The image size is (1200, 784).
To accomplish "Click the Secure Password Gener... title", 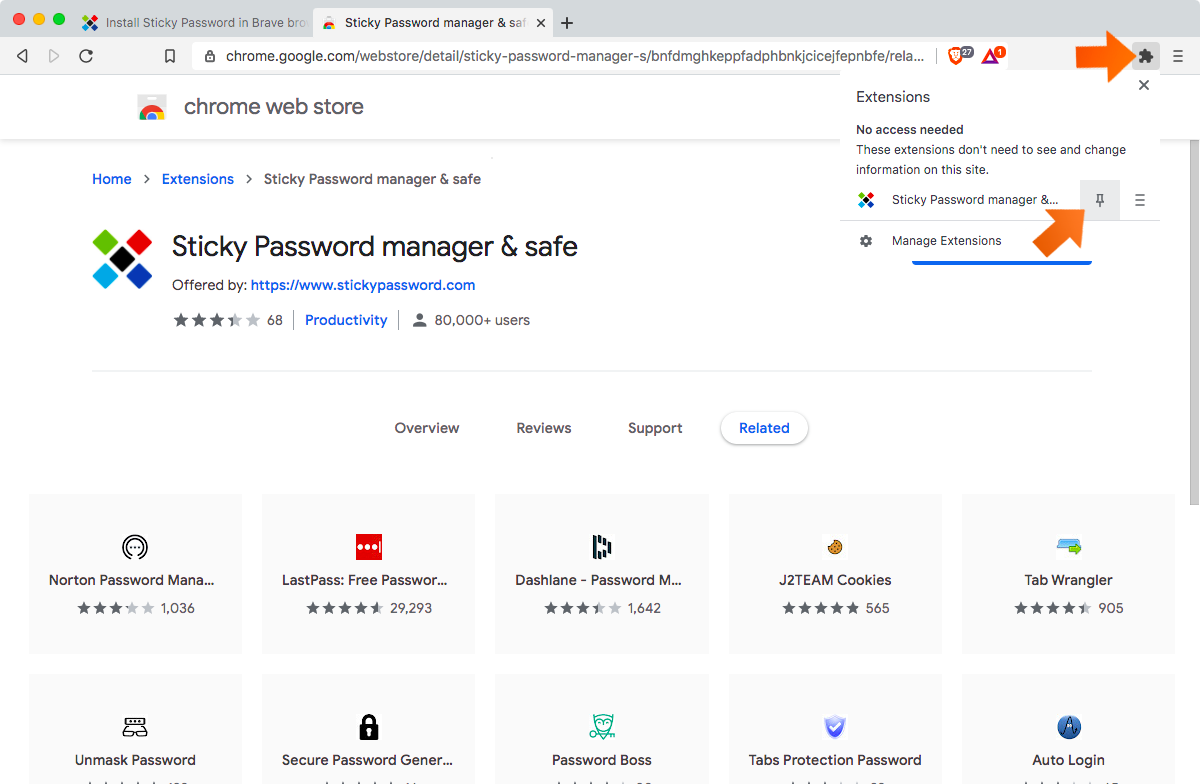I will 368,760.
